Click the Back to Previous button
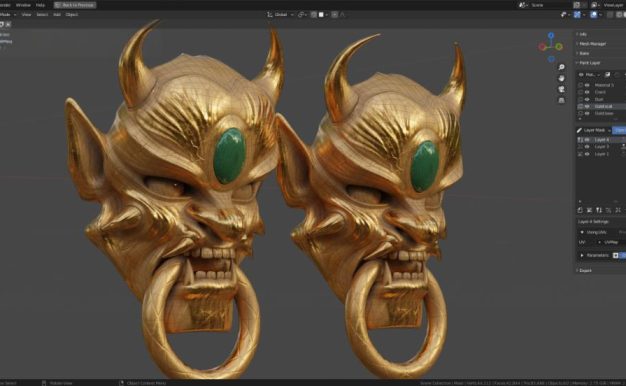This screenshot has width=626, height=386. (x=75, y=5)
